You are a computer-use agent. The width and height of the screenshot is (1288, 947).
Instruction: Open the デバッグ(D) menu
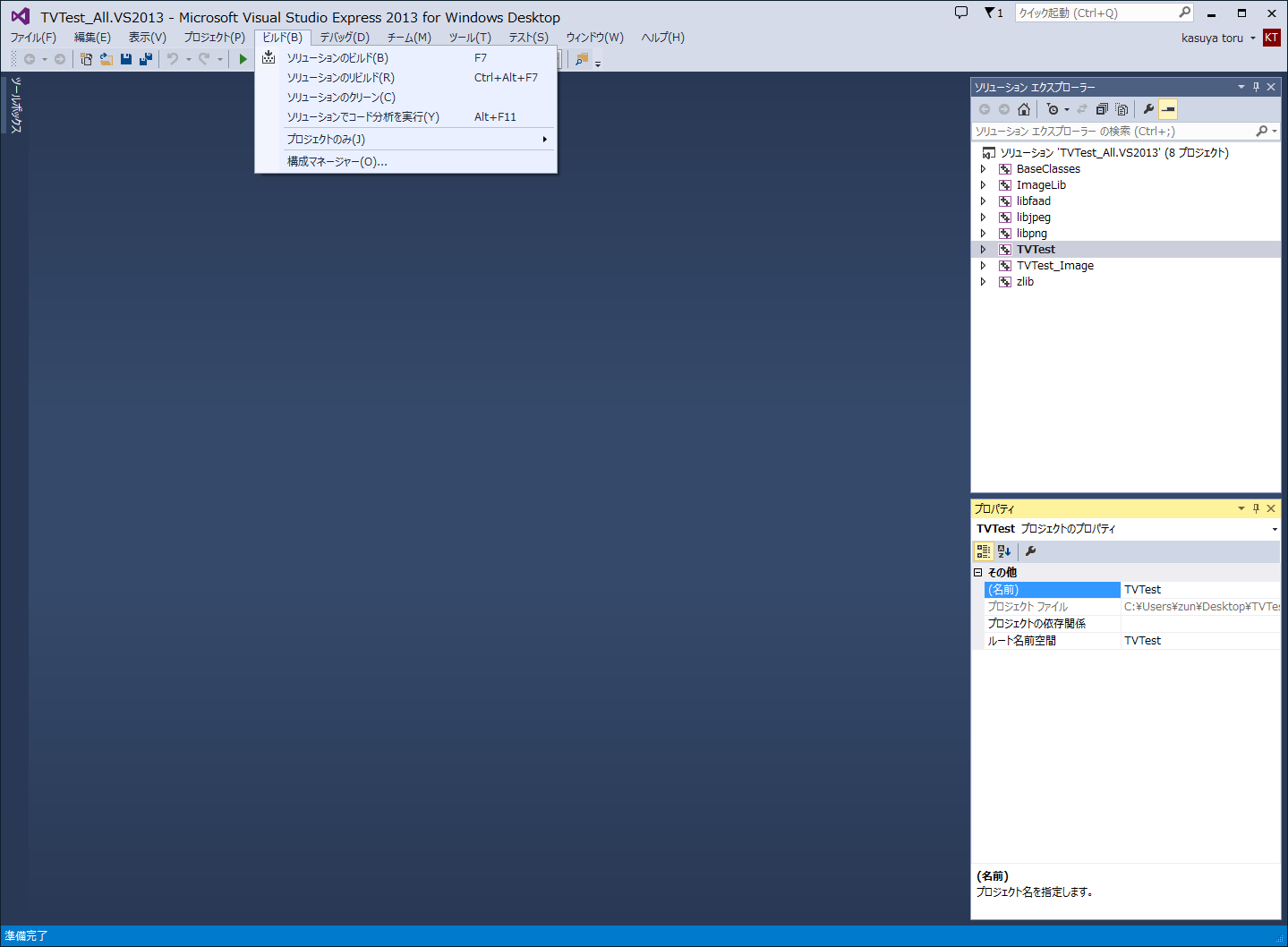click(x=345, y=38)
